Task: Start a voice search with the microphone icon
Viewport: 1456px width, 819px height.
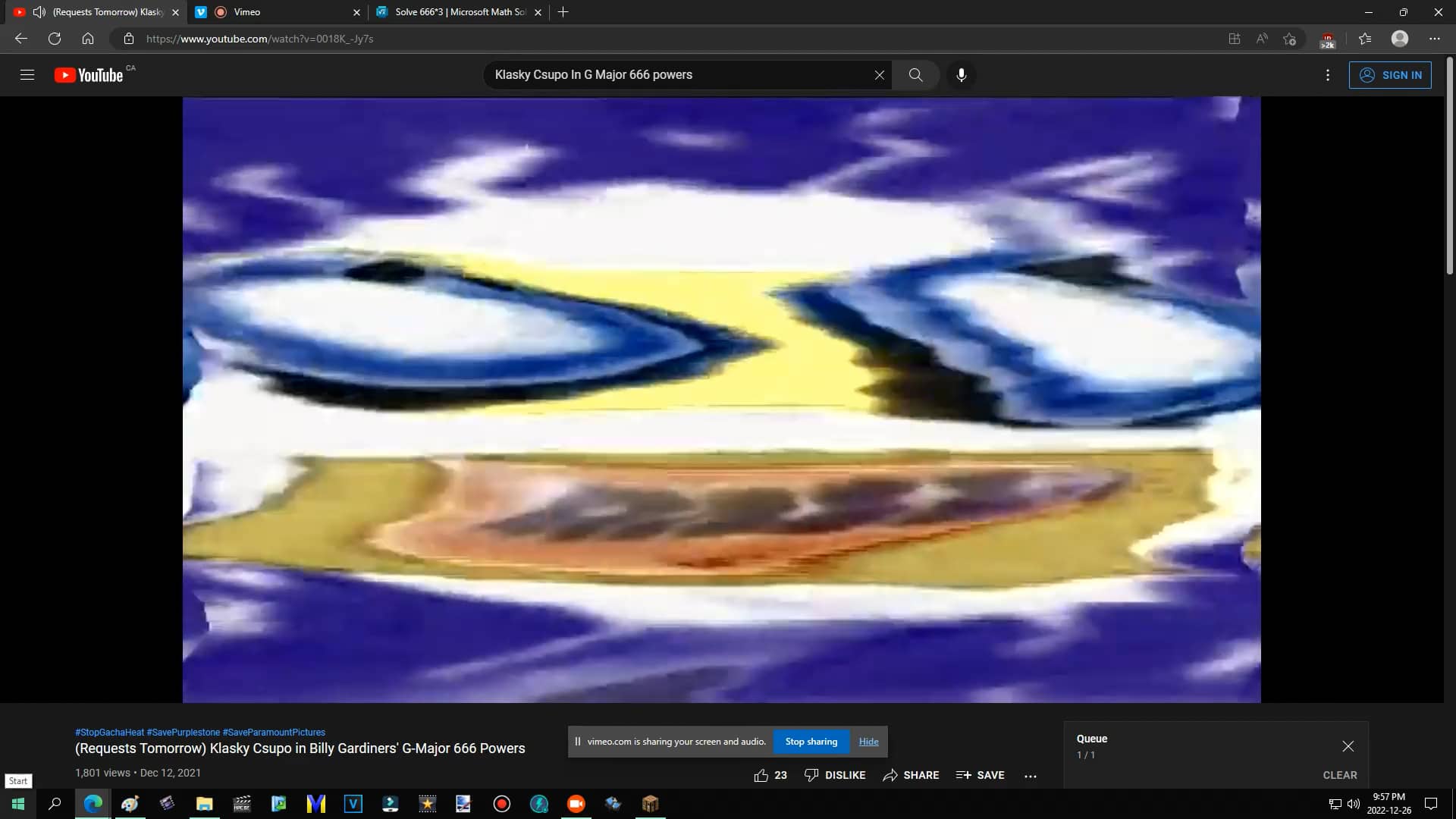Action: (x=961, y=74)
